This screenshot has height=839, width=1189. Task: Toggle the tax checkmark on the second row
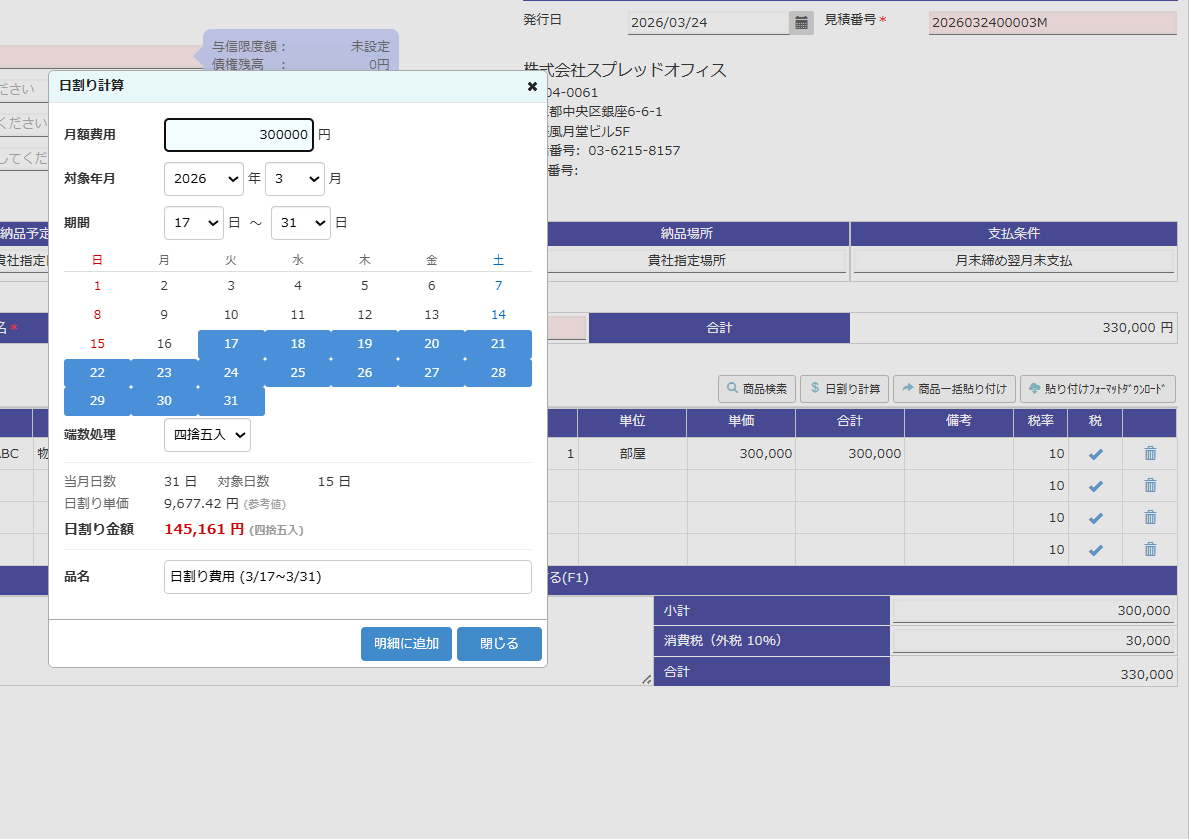(x=1095, y=485)
